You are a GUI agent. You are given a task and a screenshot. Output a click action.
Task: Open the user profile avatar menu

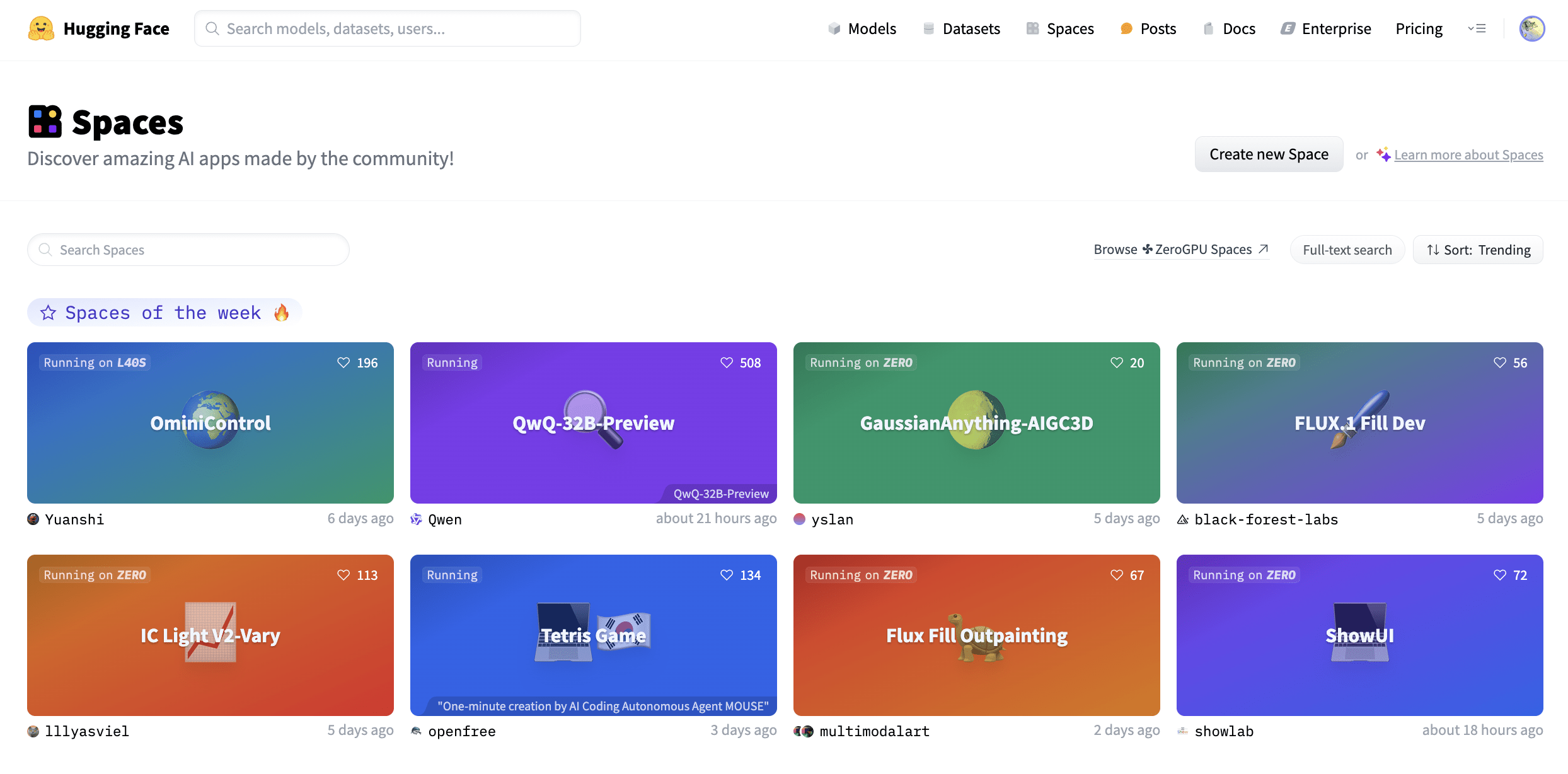1531,28
